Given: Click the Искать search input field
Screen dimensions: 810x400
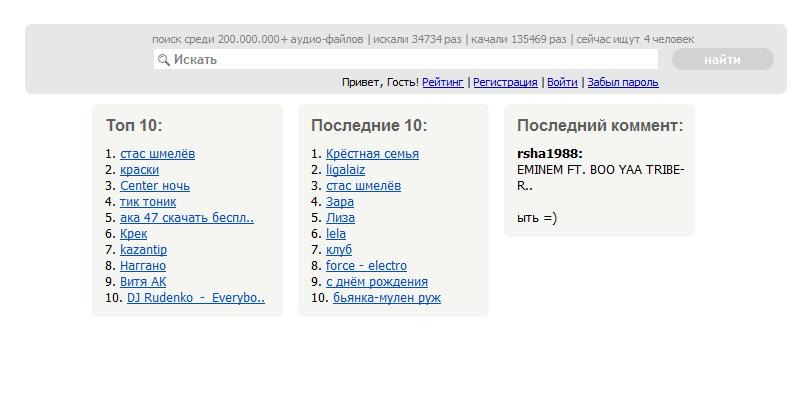Looking at the screenshot, I should (410, 60).
